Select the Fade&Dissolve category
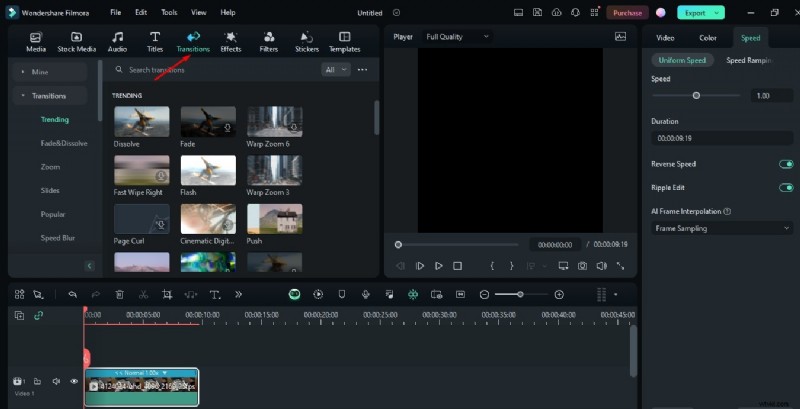Screen dimensions: 800x409 pyautogui.click(x=64, y=143)
